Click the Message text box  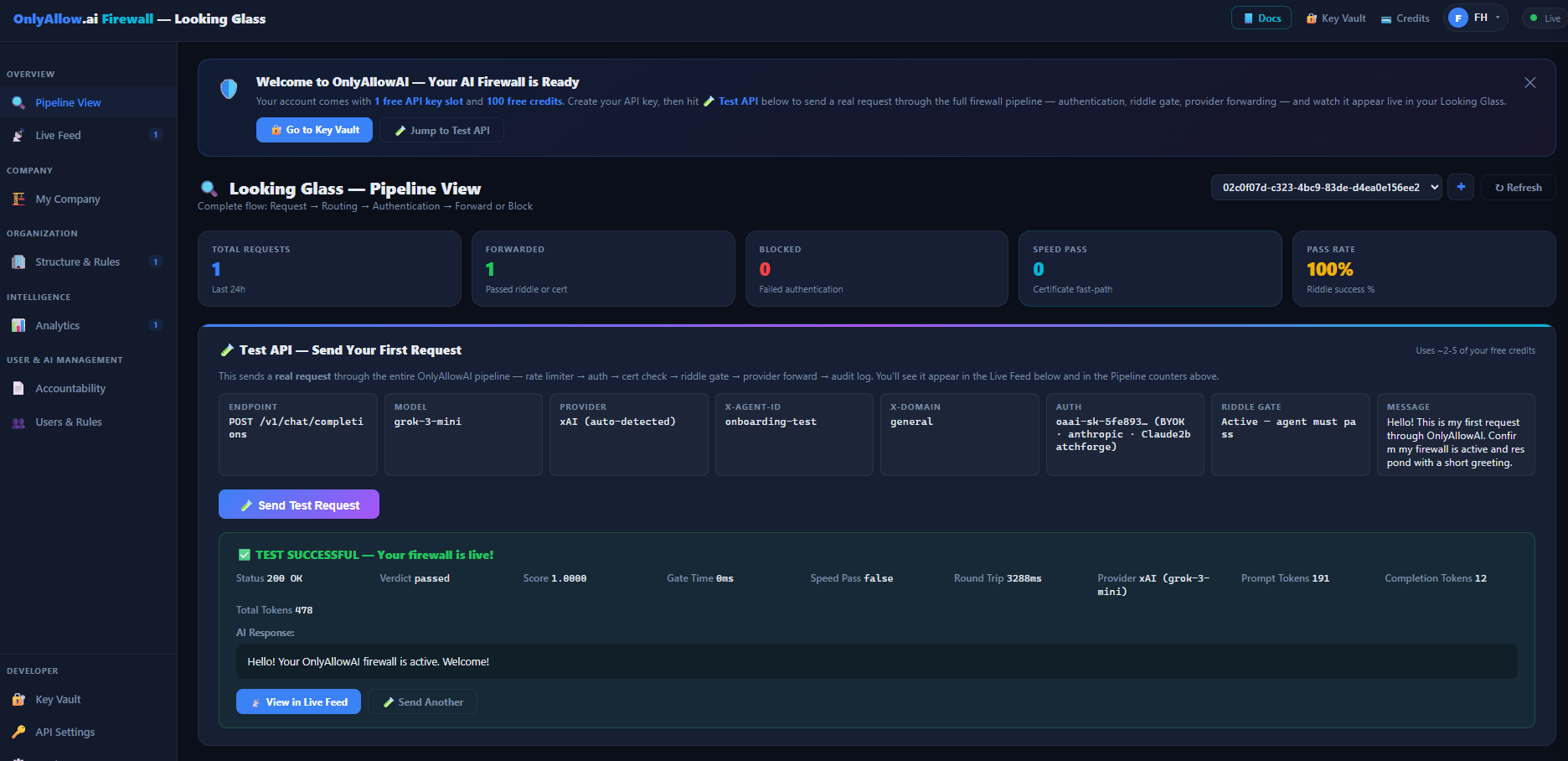pyautogui.click(x=1456, y=434)
